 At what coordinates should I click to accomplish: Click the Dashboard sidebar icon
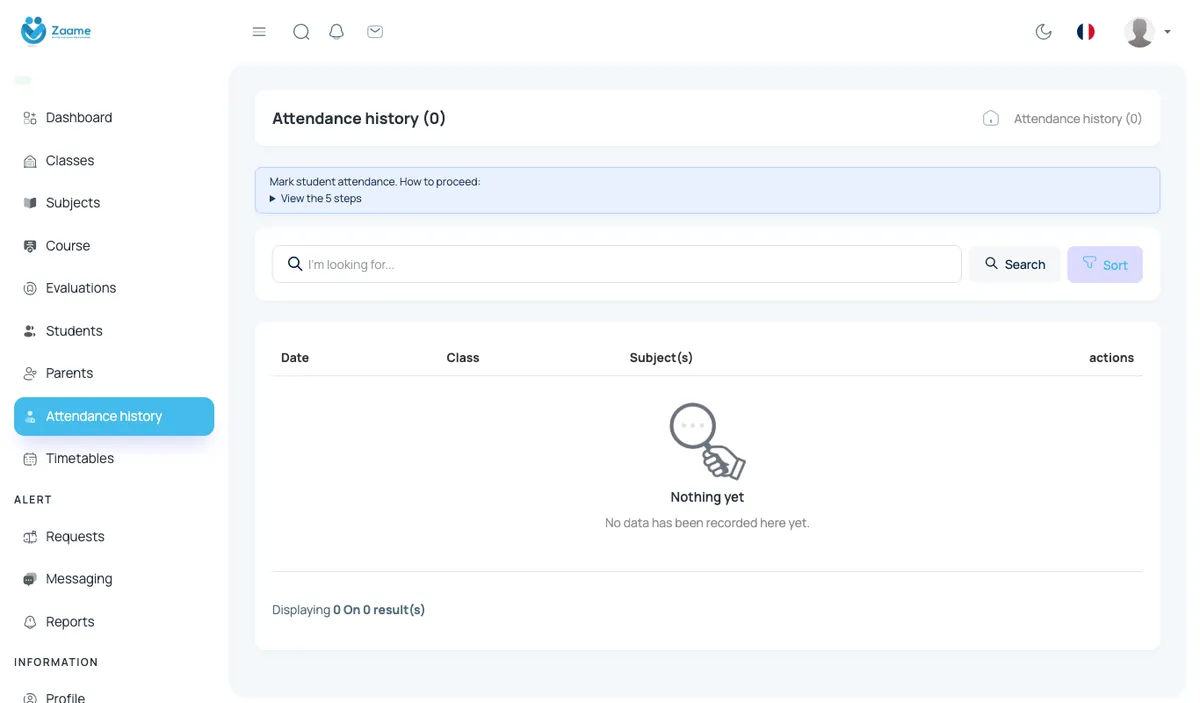[x=30, y=118]
